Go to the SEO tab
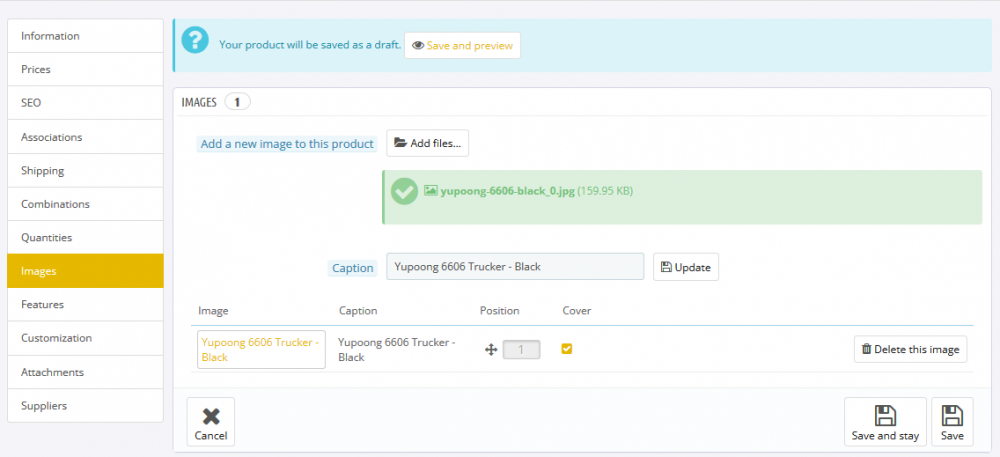The height and width of the screenshot is (457, 1000). tap(85, 103)
